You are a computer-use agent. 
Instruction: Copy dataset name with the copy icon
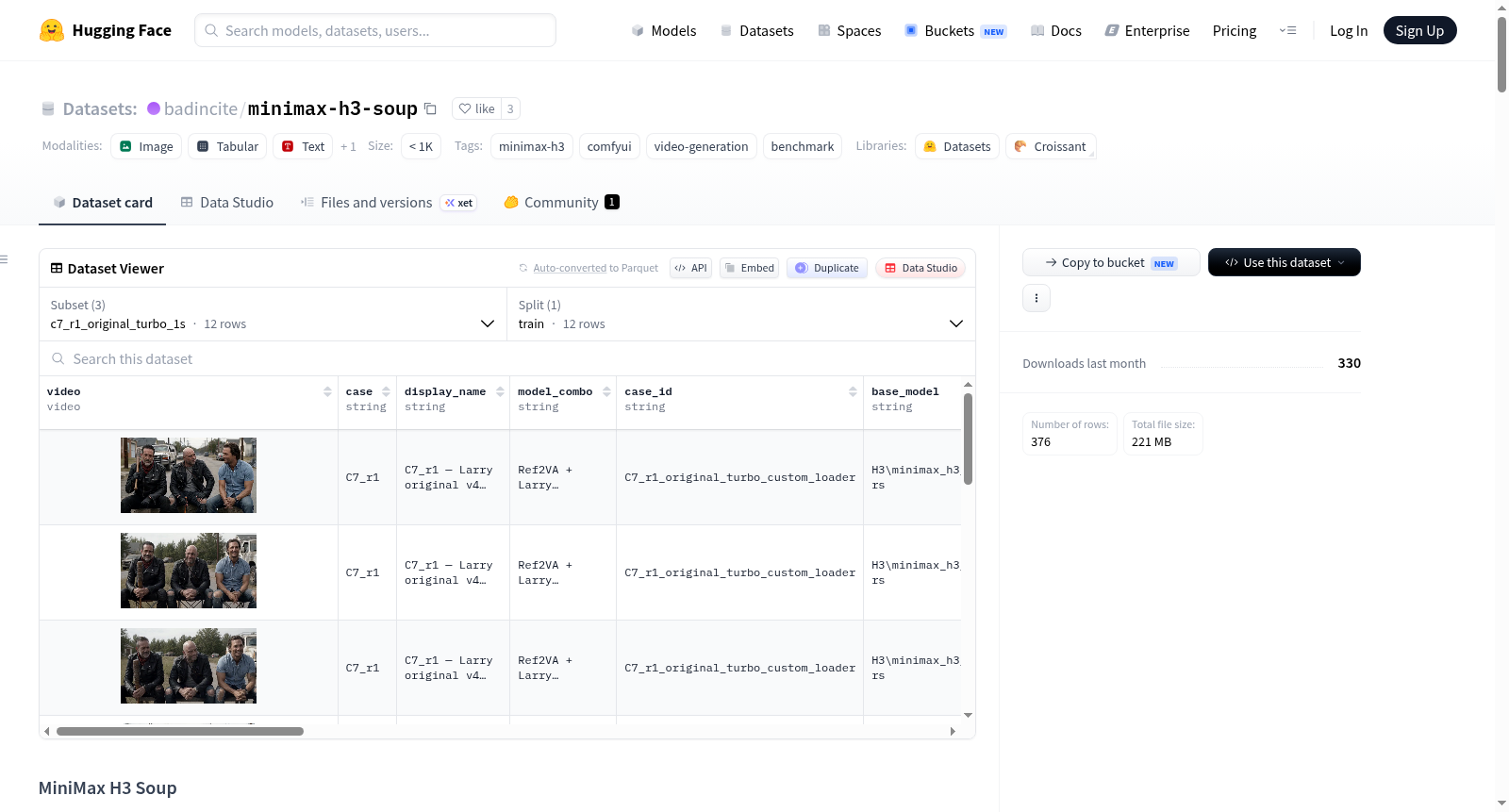[430, 108]
